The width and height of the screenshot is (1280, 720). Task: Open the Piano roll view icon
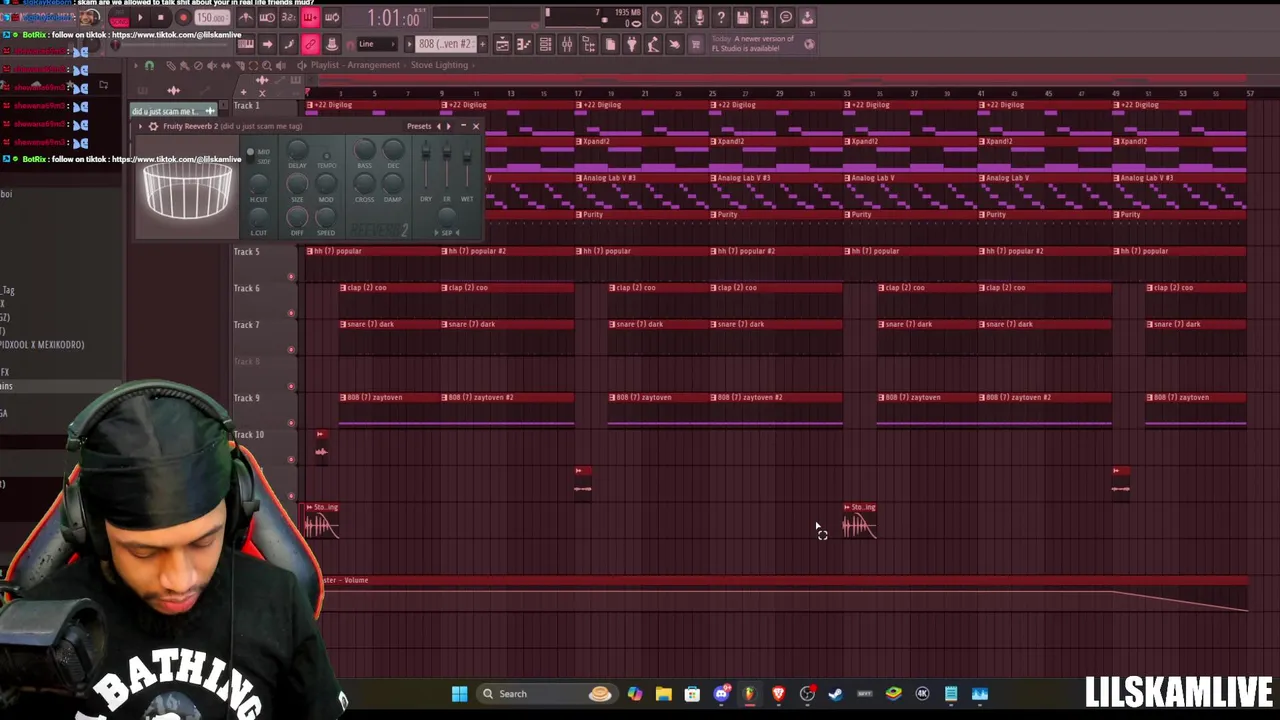click(x=523, y=44)
